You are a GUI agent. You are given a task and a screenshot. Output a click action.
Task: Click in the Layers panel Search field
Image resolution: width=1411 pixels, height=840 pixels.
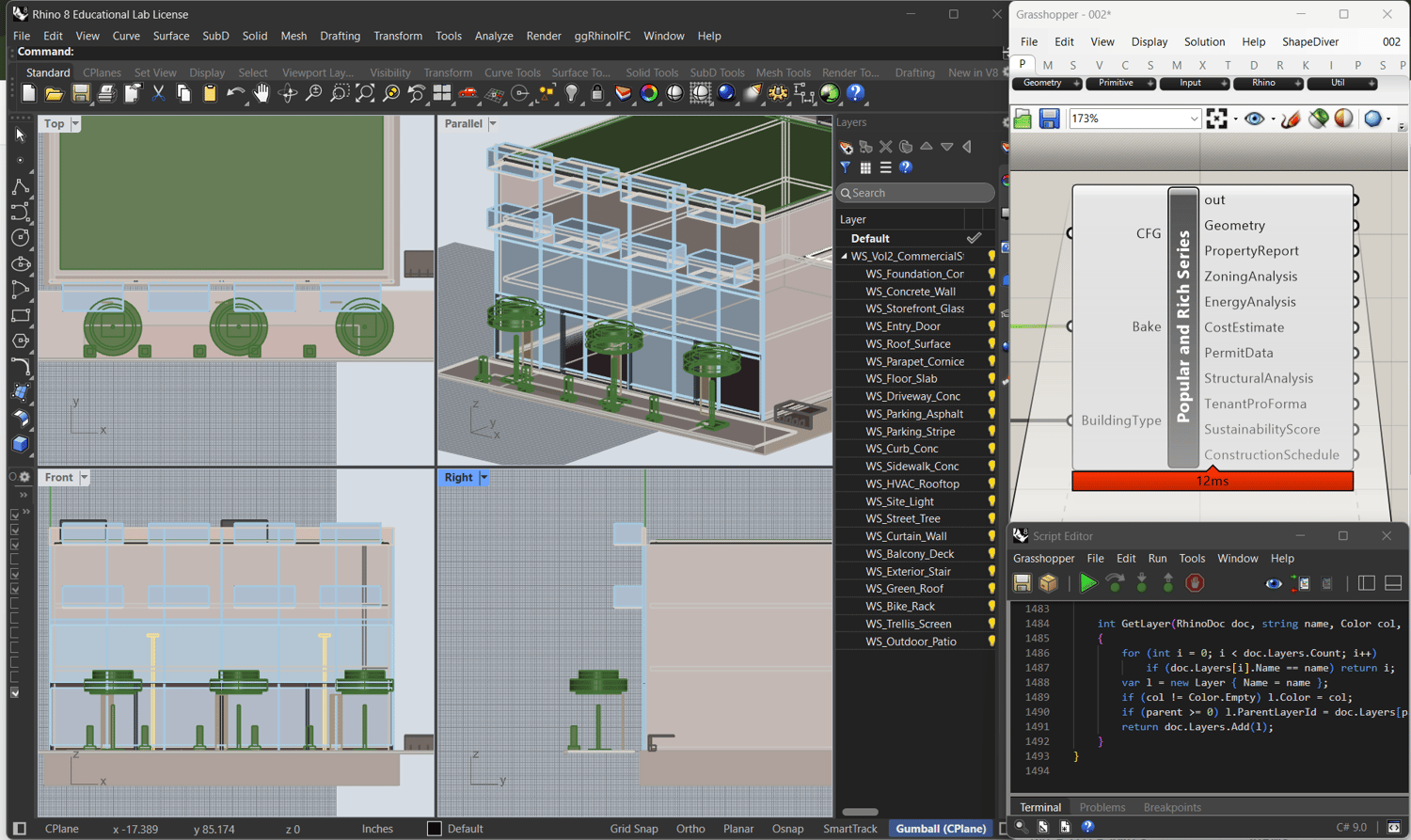click(915, 193)
